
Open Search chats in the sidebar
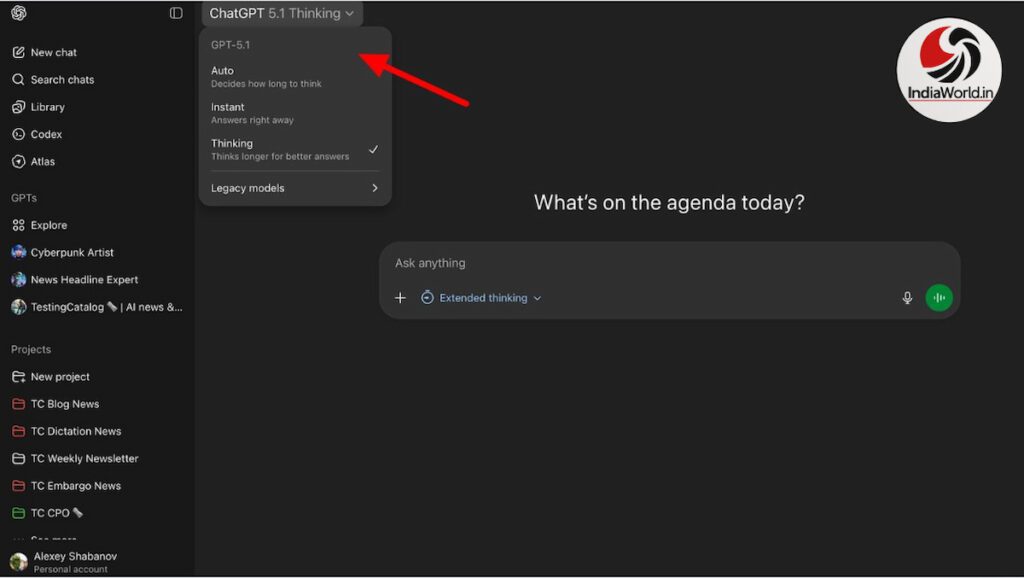61,79
